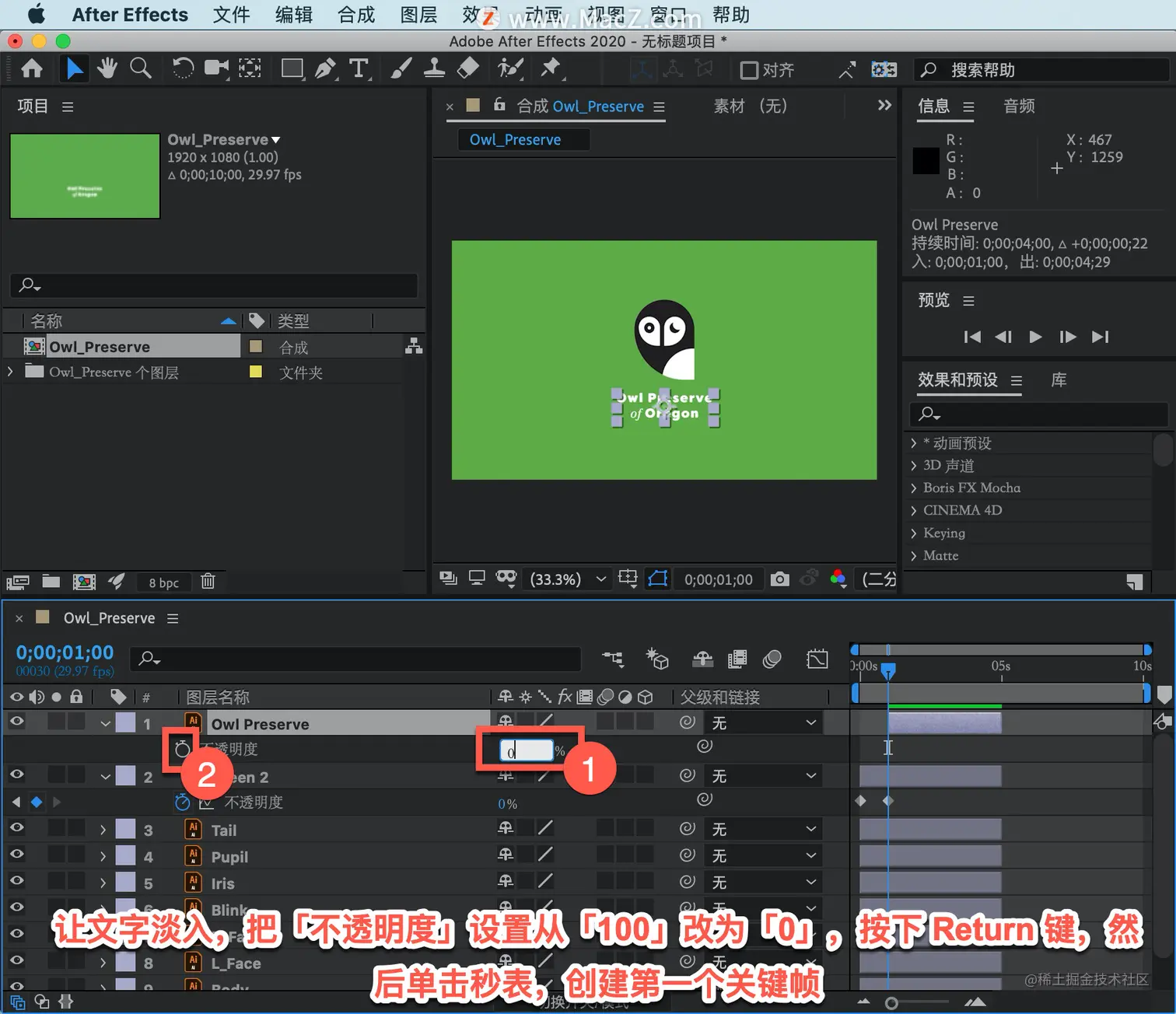The height and width of the screenshot is (1014, 1176).
Task: Open the 文件 menu
Action: pyautogui.click(x=231, y=15)
